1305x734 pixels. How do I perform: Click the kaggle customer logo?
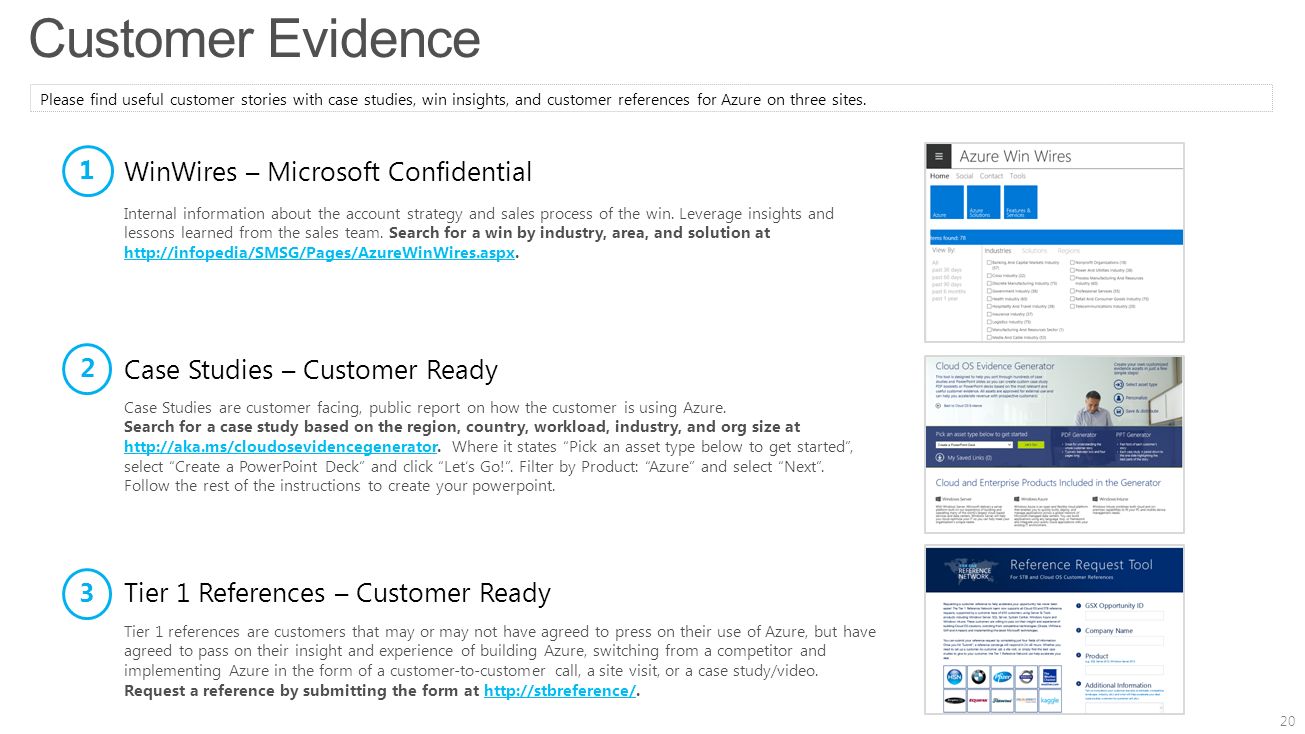[1050, 700]
